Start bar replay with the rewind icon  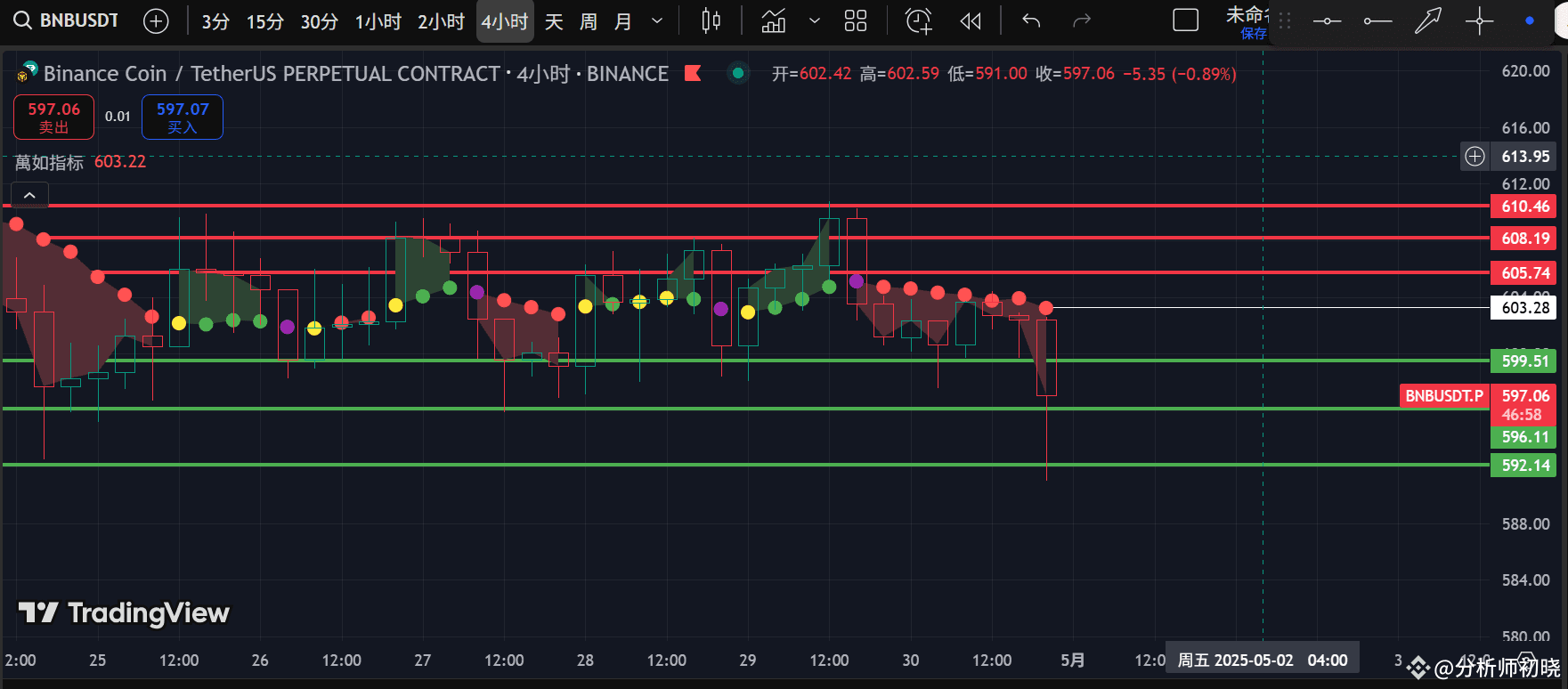971,21
